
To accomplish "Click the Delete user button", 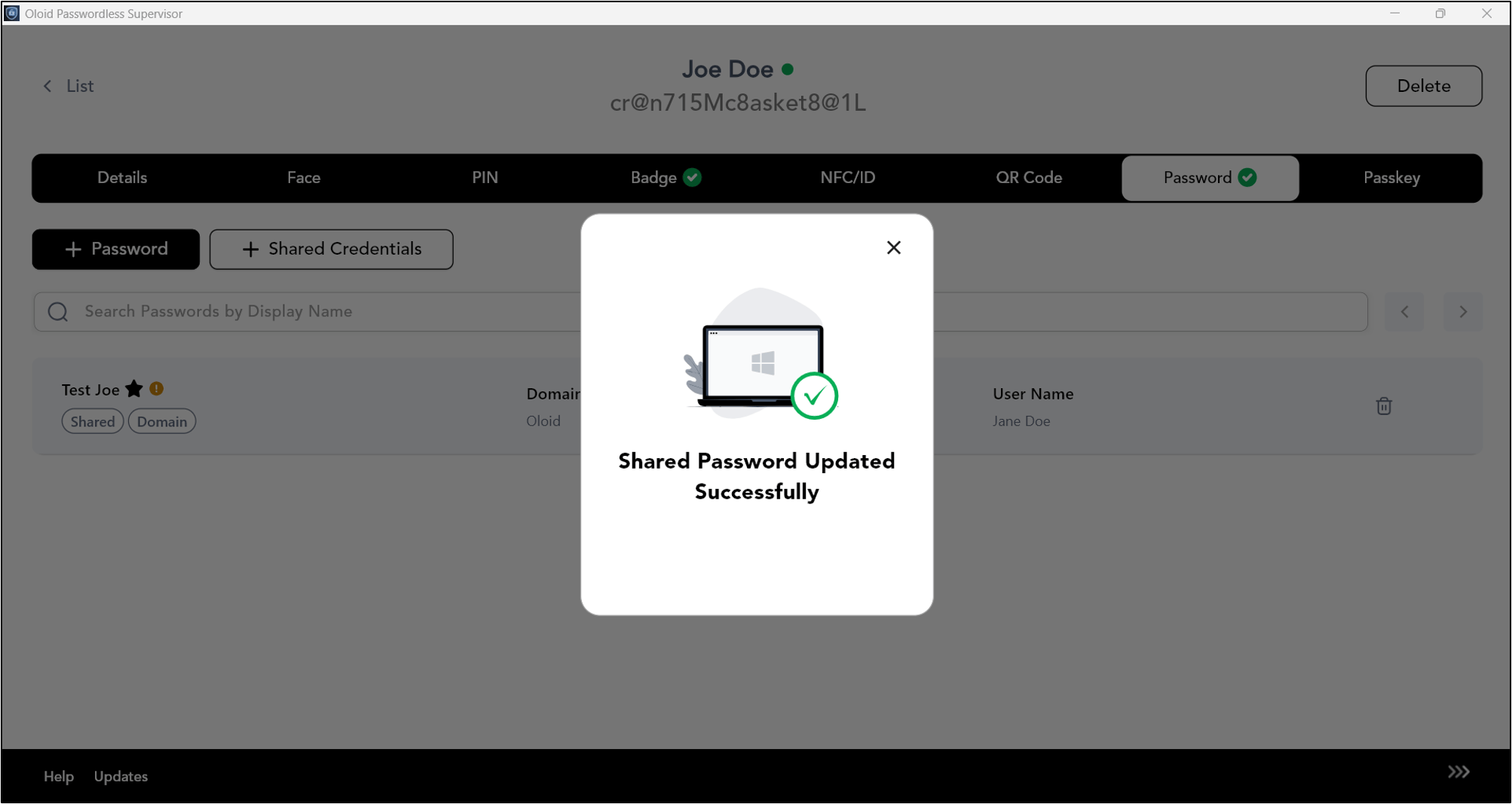I will click(x=1424, y=86).
